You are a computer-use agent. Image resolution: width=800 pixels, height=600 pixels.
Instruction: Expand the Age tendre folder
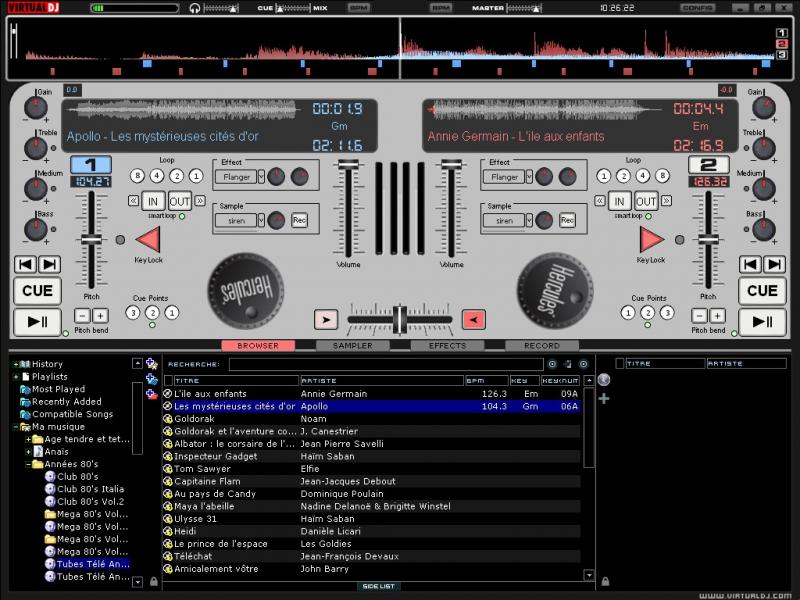click(x=28, y=439)
